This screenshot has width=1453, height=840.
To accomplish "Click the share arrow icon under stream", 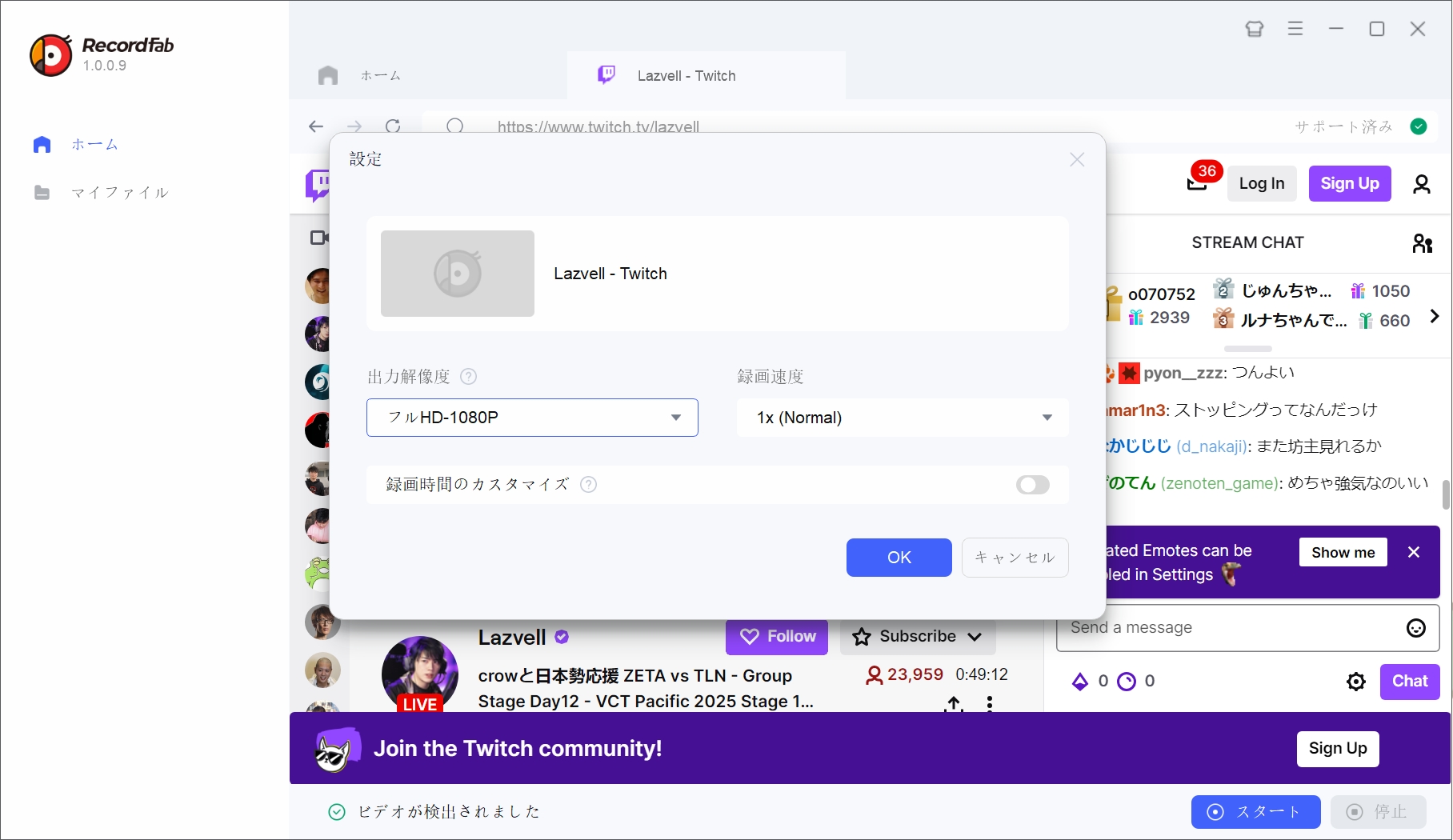I will [954, 703].
